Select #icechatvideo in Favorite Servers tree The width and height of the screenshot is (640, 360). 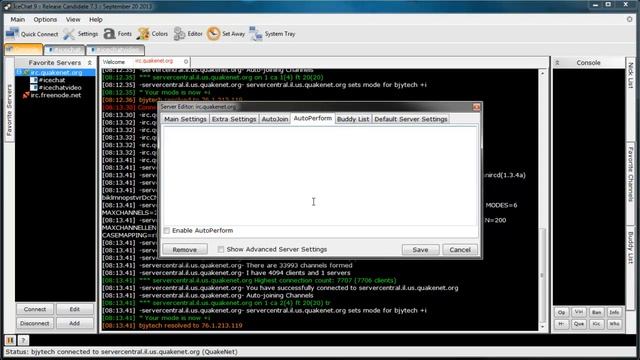[x=60, y=87]
